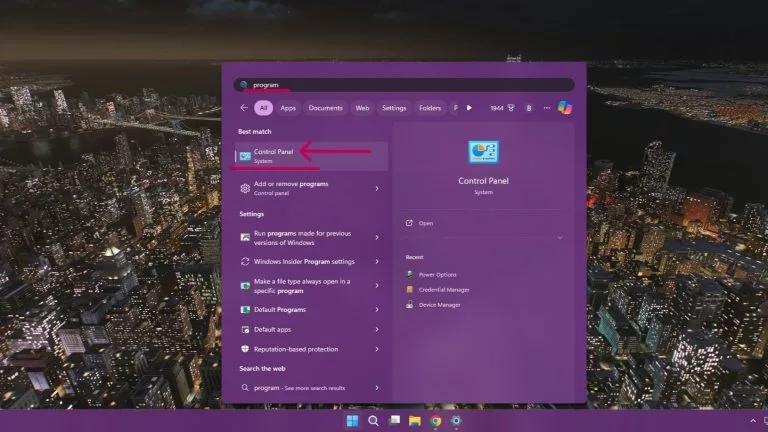768x432 pixels.
Task: Click the search box containing "program"
Action: [404, 85]
